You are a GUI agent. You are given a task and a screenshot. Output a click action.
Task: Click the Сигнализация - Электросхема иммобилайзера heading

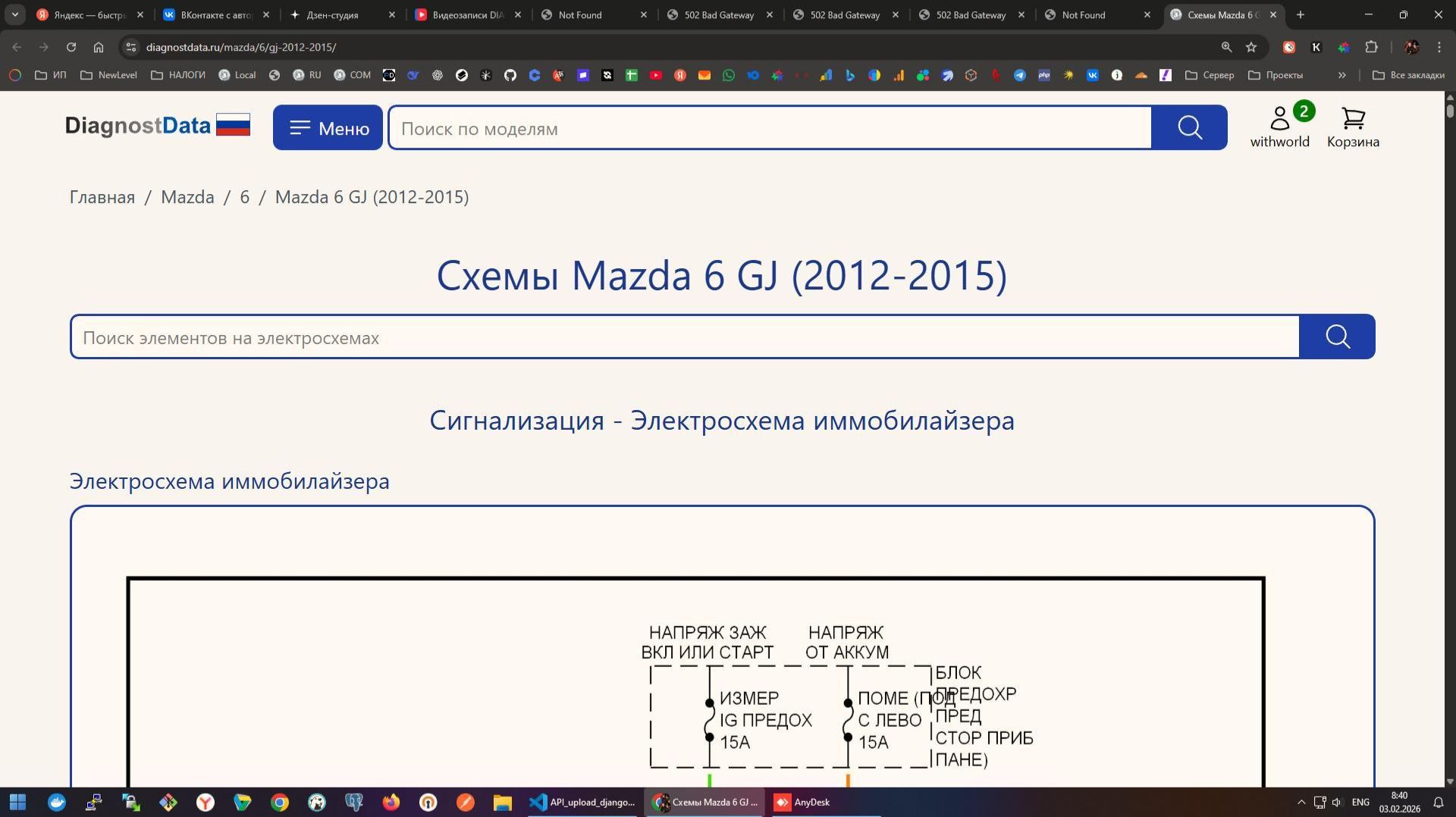[722, 421]
